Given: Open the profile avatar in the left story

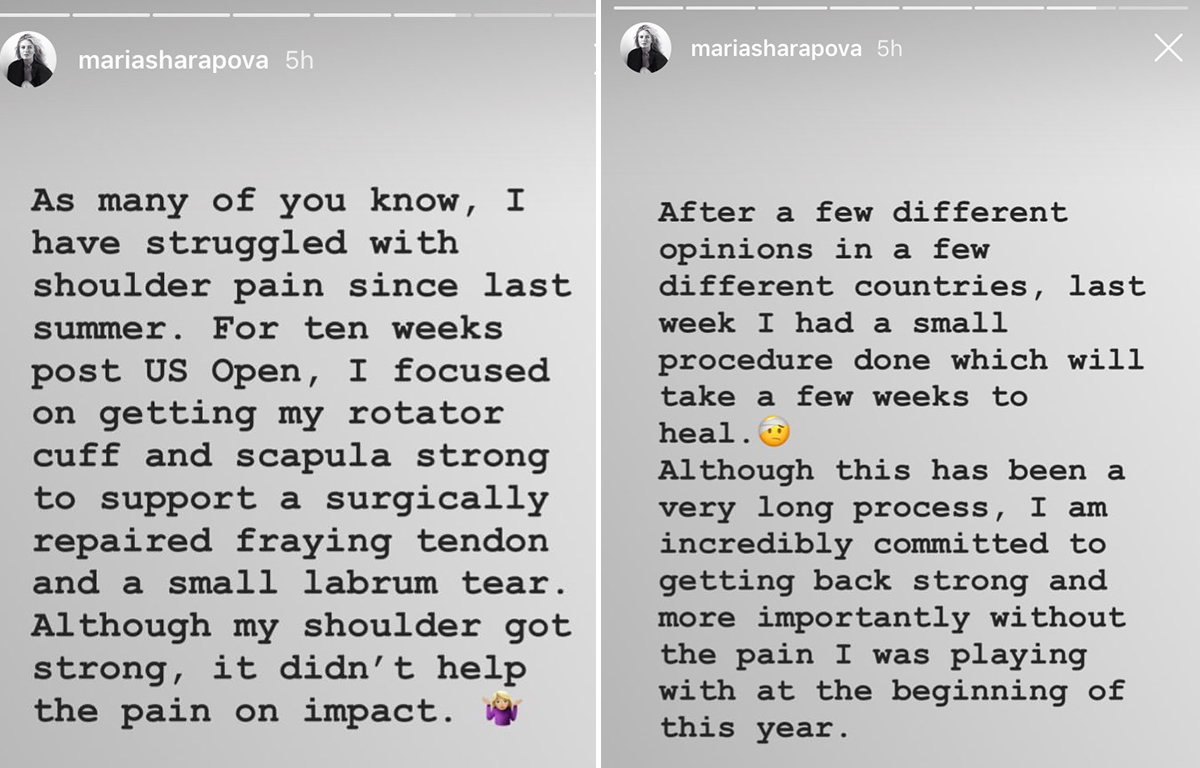Looking at the screenshot, I should (x=28, y=59).
